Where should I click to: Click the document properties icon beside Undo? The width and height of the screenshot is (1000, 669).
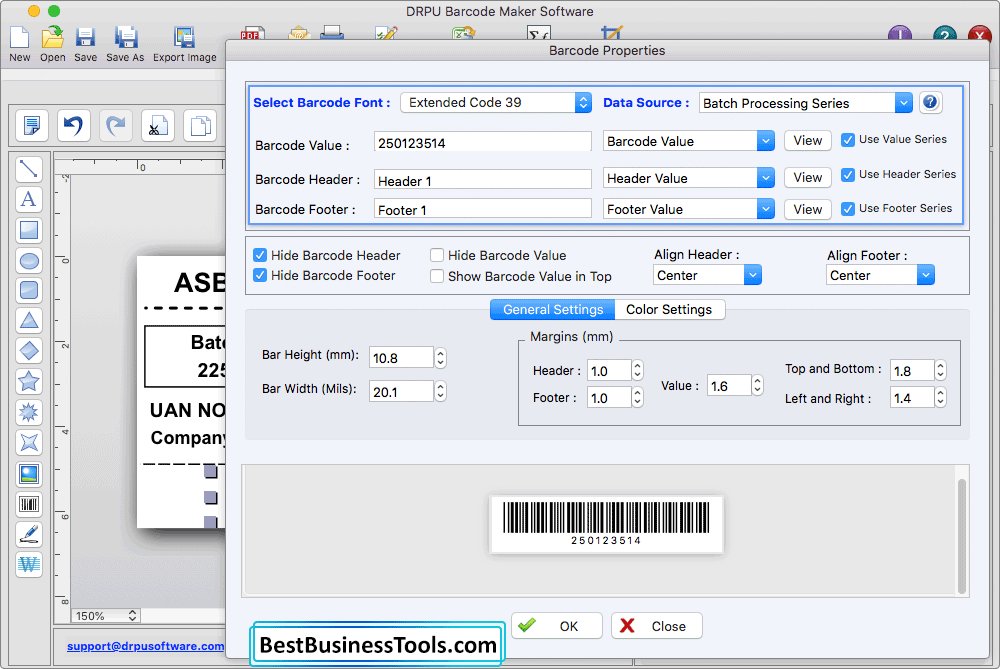31,125
